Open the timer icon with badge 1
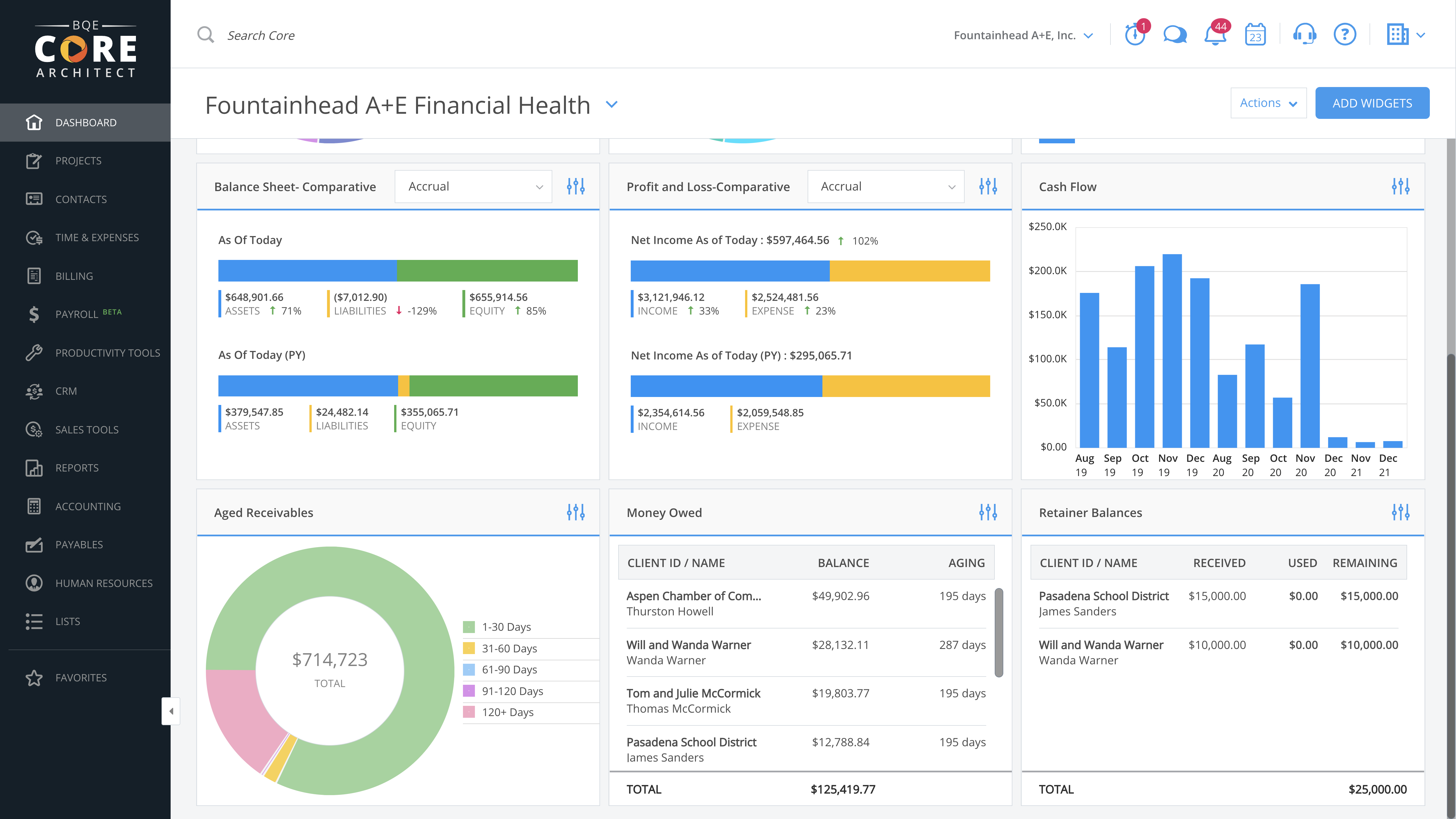1456x819 pixels. click(x=1135, y=34)
